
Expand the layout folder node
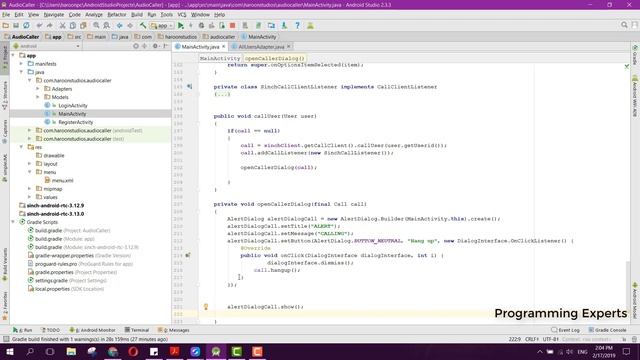point(30,164)
